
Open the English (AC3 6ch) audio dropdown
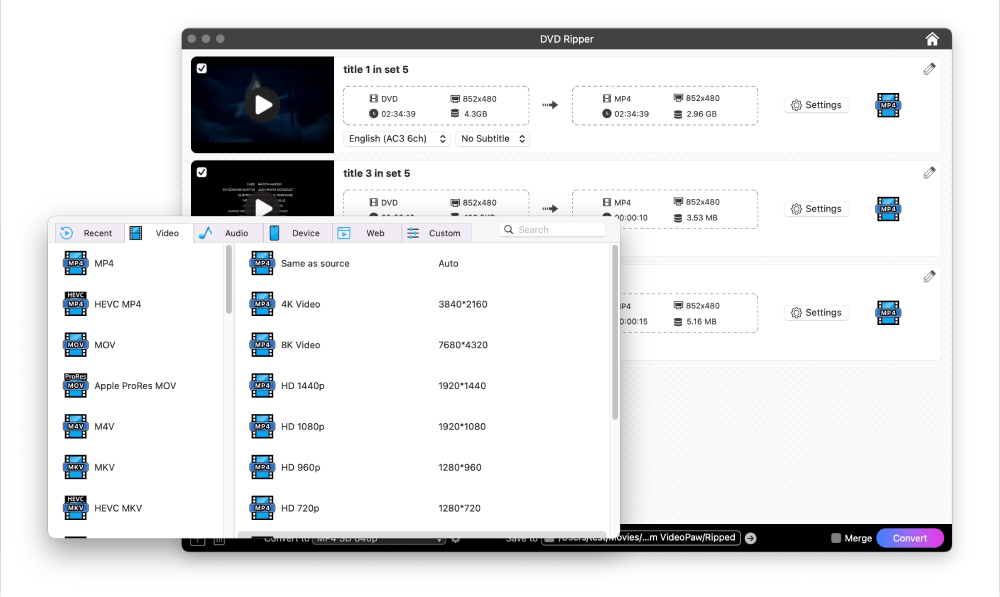[397, 139]
